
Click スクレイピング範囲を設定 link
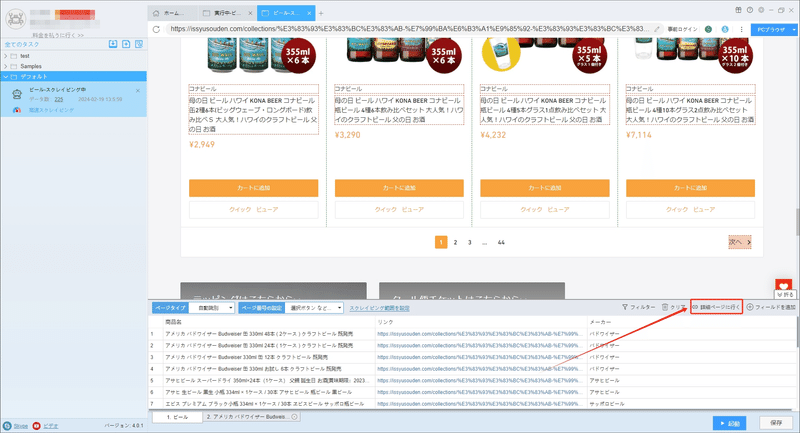379,308
